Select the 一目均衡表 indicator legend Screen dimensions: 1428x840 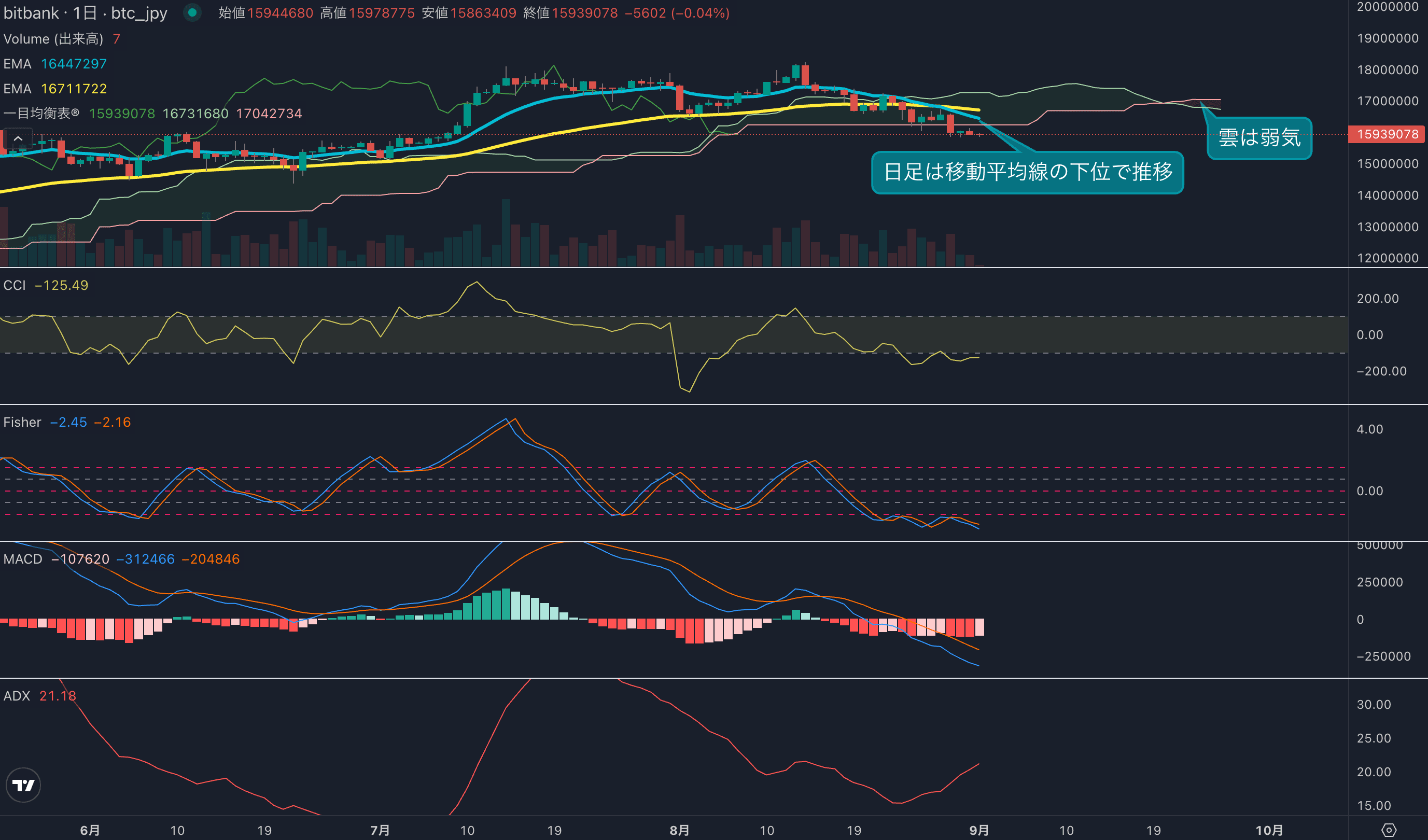[41, 114]
